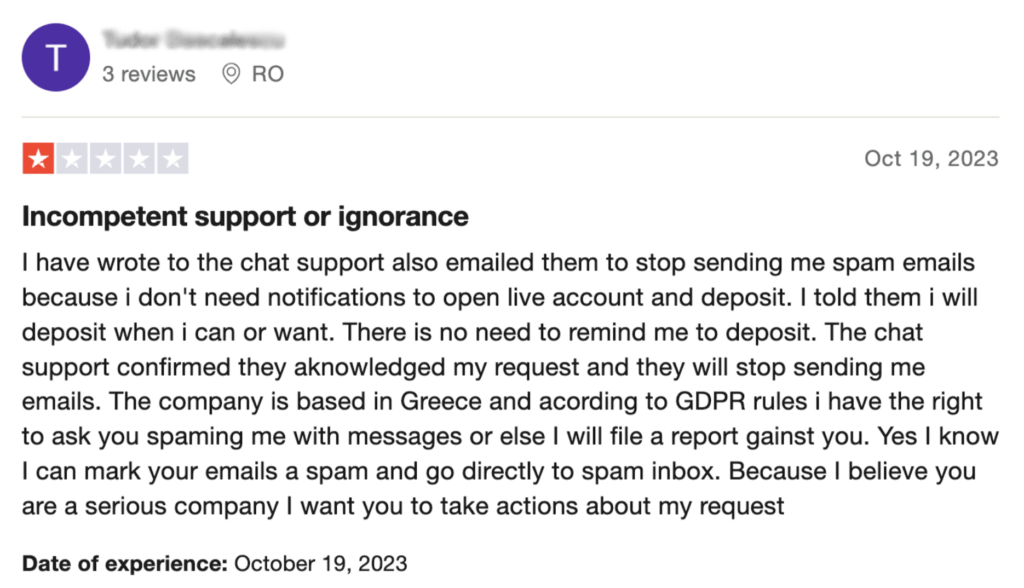The height and width of the screenshot is (588, 1024).
Task: Click the location pin icon
Action: click(231, 74)
